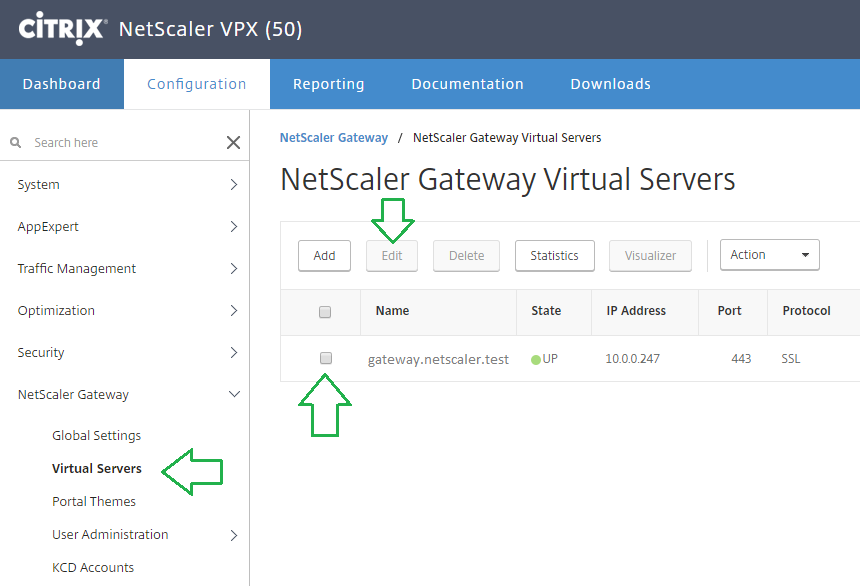
Task: Launch the Visualizer
Action: [x=650, y=255]
